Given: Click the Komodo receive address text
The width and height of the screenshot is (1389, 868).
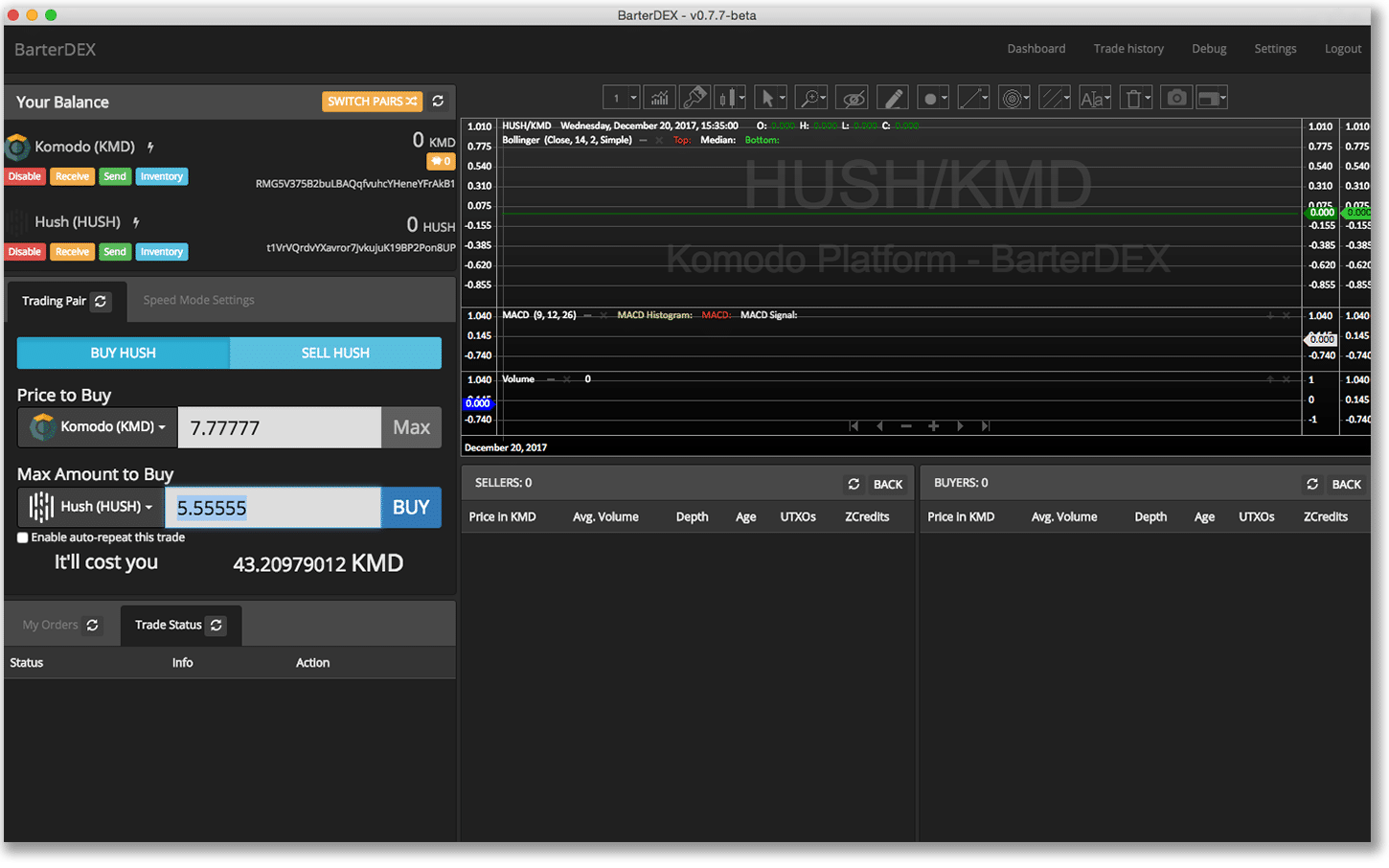Looking at the screenshot, I should (355, 183).
